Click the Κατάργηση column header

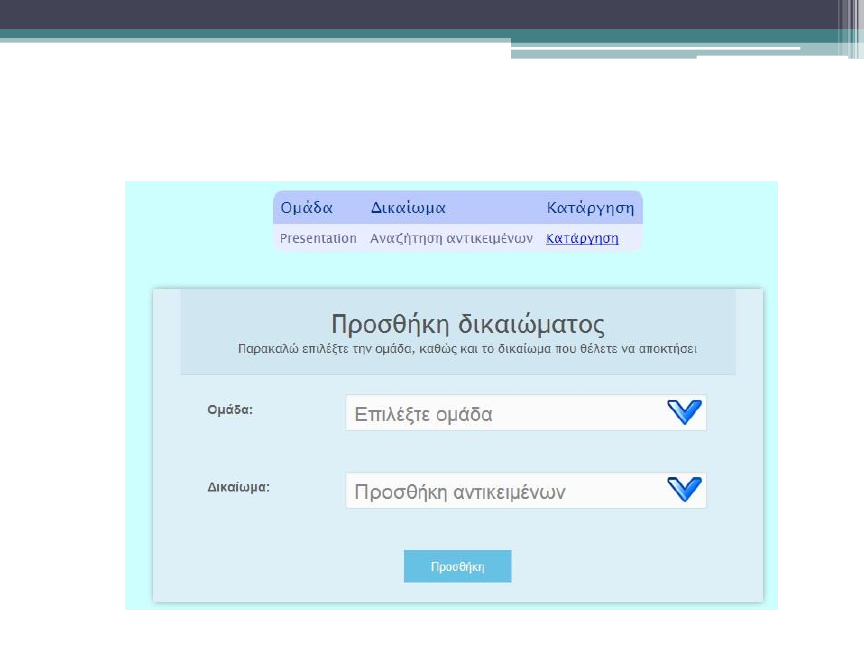tap(590, 208)
